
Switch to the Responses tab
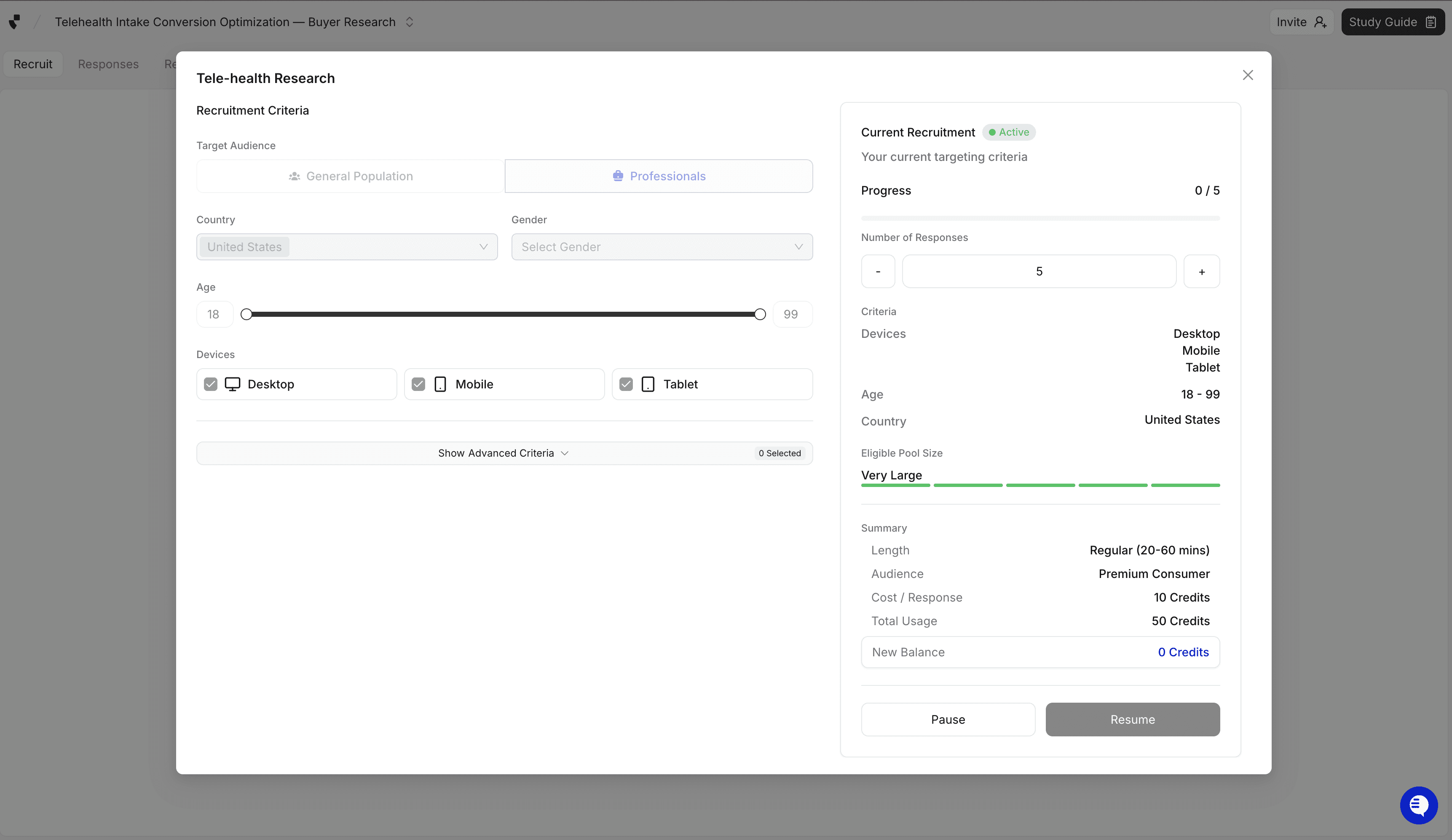108,64
